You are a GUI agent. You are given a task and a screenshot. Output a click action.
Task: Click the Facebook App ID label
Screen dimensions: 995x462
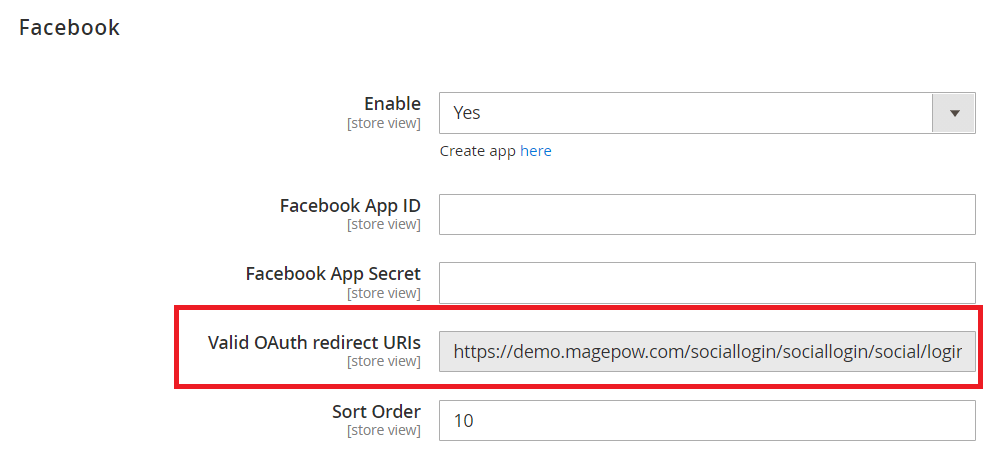coord(350,206)
